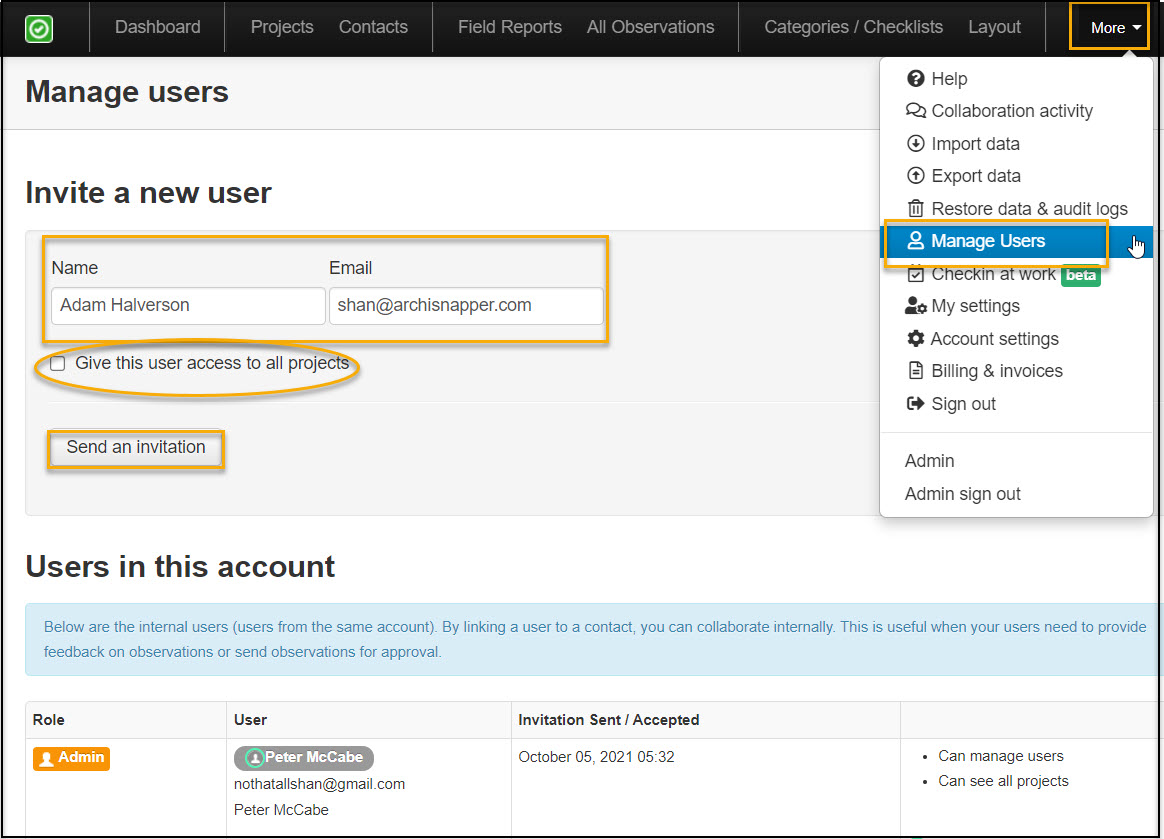Click the Export data arrow icon

915,176
